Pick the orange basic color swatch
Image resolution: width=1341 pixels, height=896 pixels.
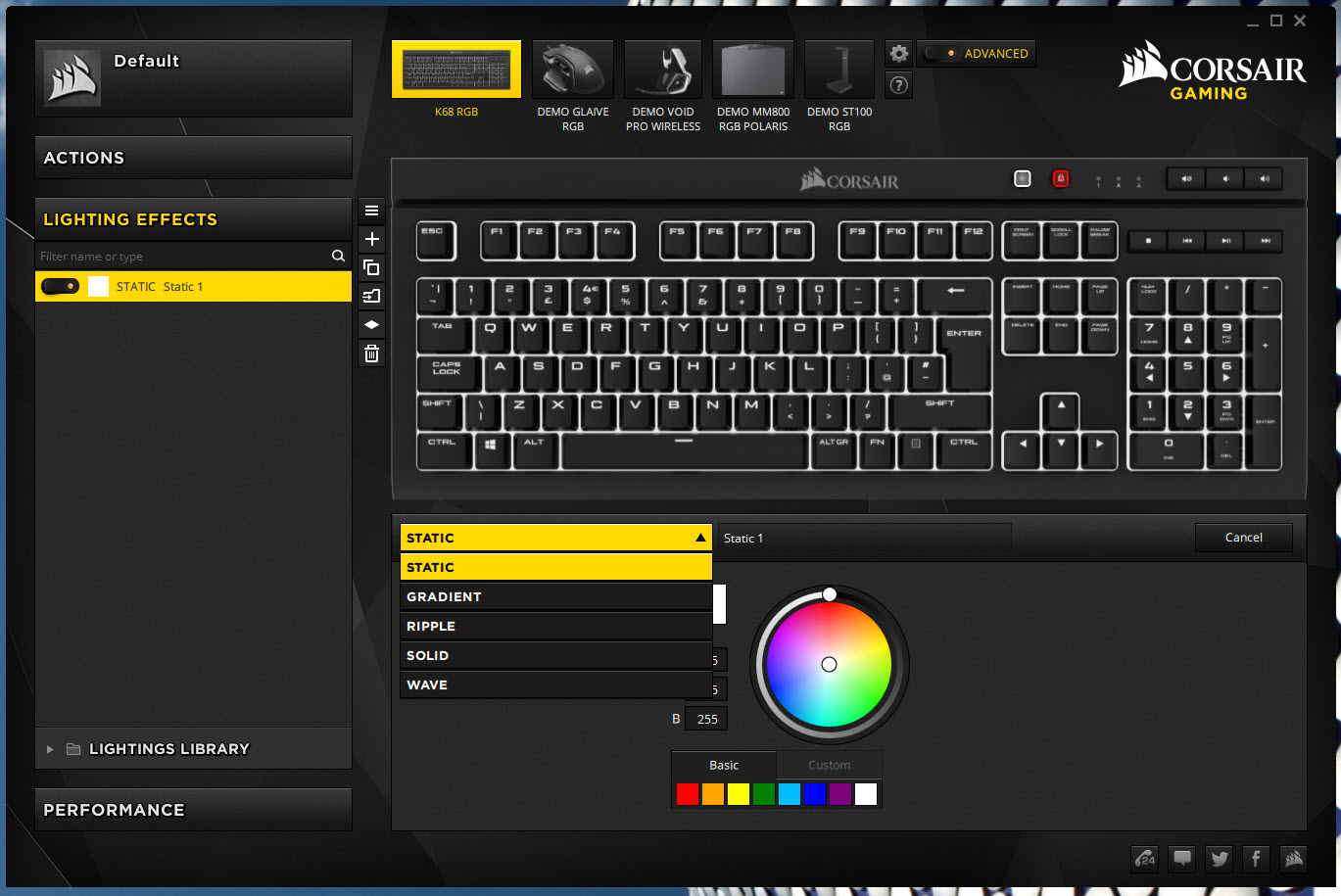(713, 793)
